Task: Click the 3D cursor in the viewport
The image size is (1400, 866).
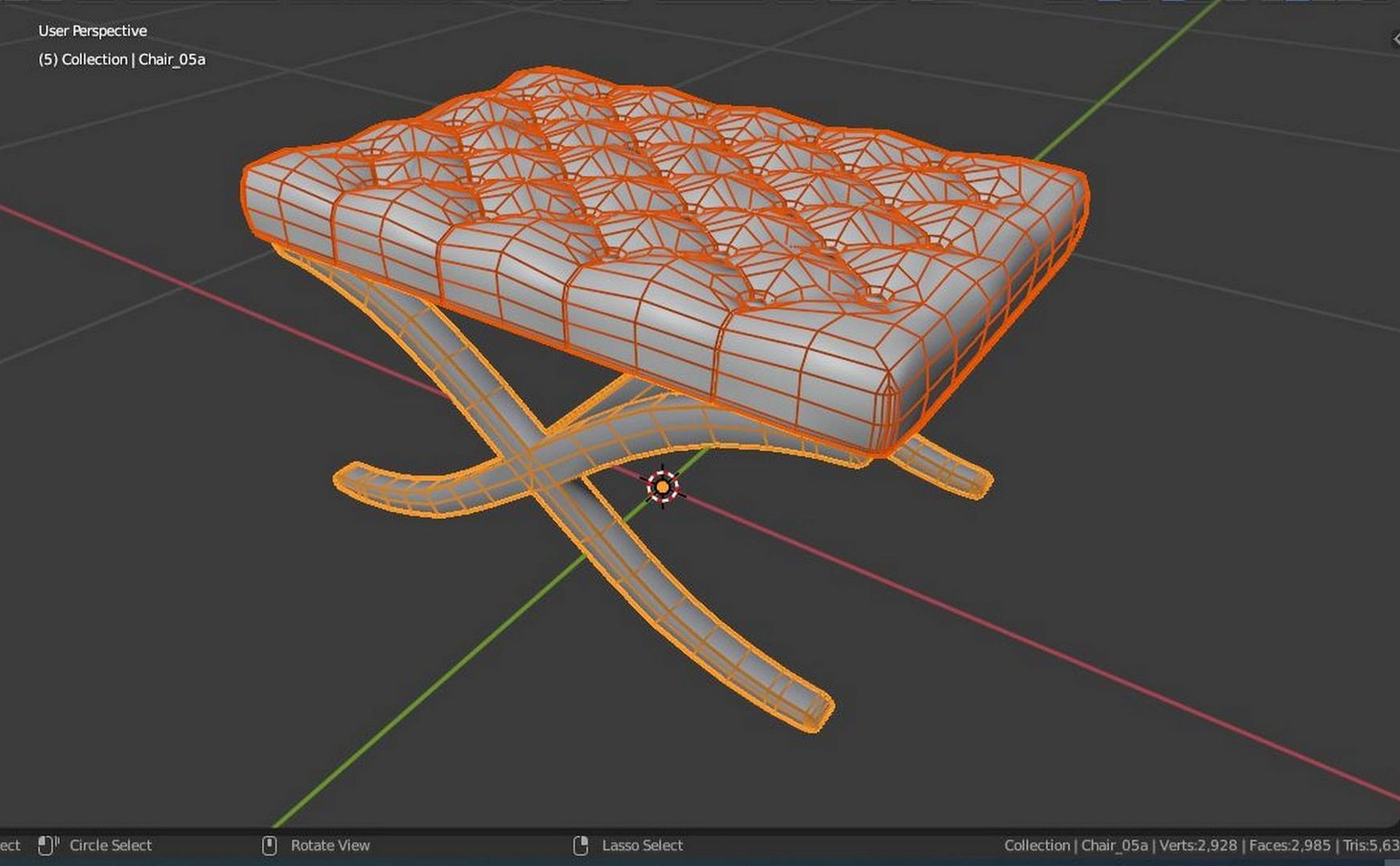Action: pos(663,486)
